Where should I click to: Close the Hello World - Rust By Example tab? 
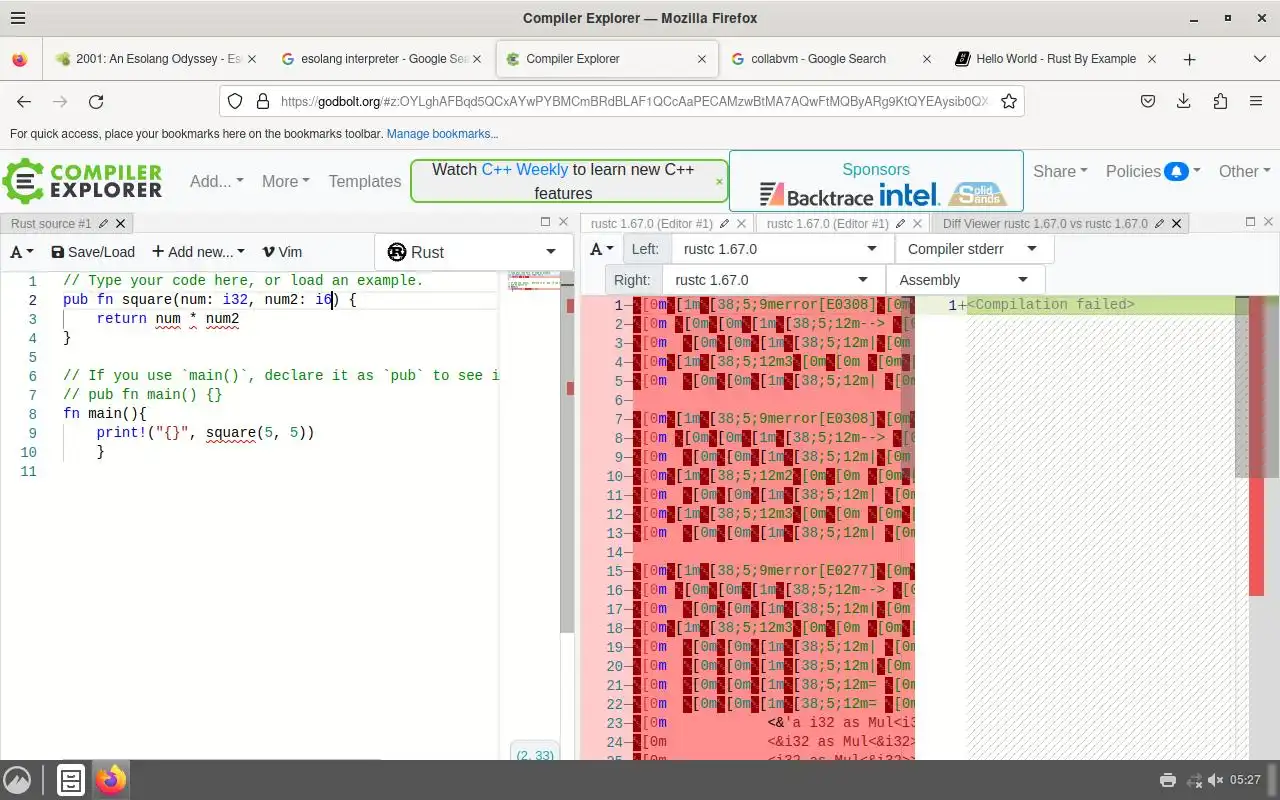[1152, 59]
